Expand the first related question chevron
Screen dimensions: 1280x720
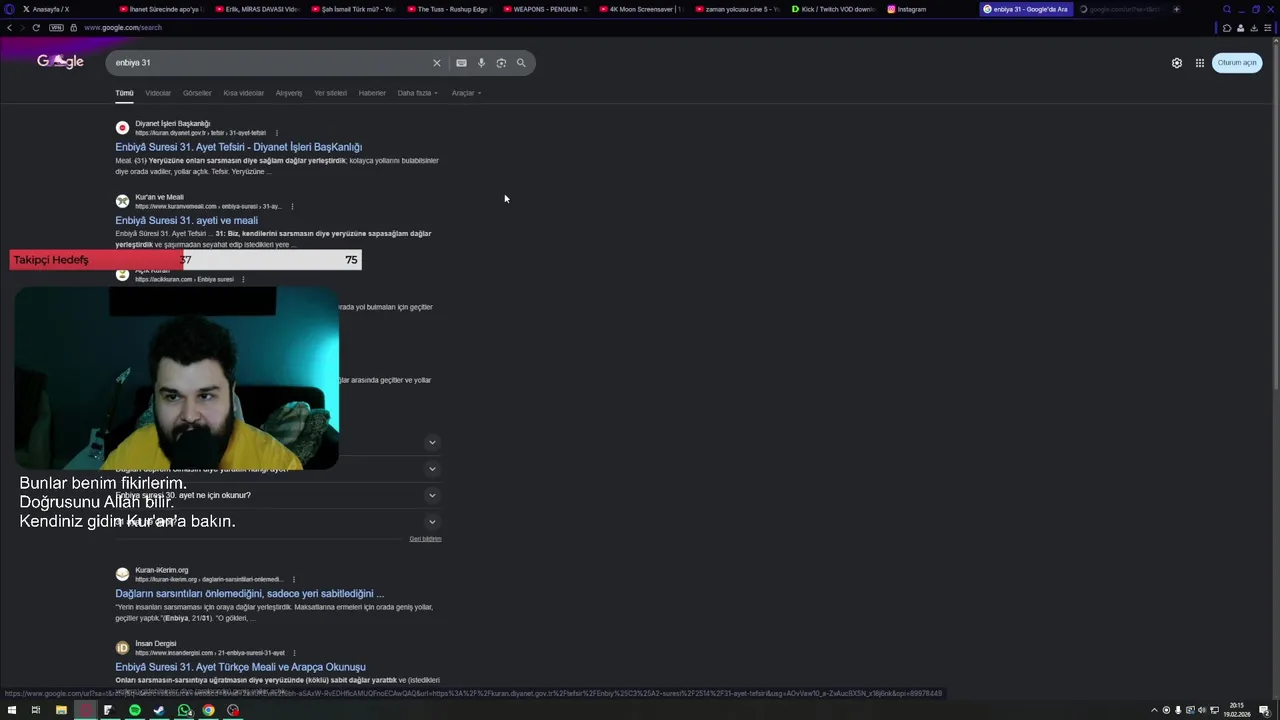(x=432, y=442)
